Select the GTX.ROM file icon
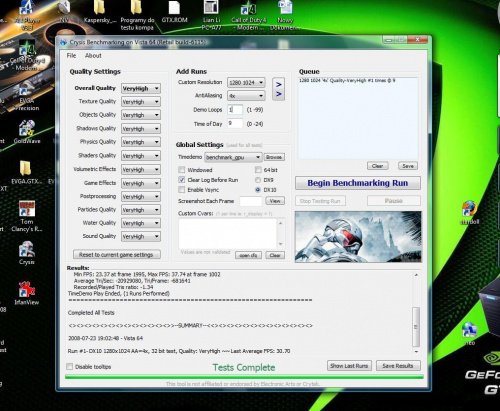Viewport: 500px width, 411px height. [x=174, y=12]
